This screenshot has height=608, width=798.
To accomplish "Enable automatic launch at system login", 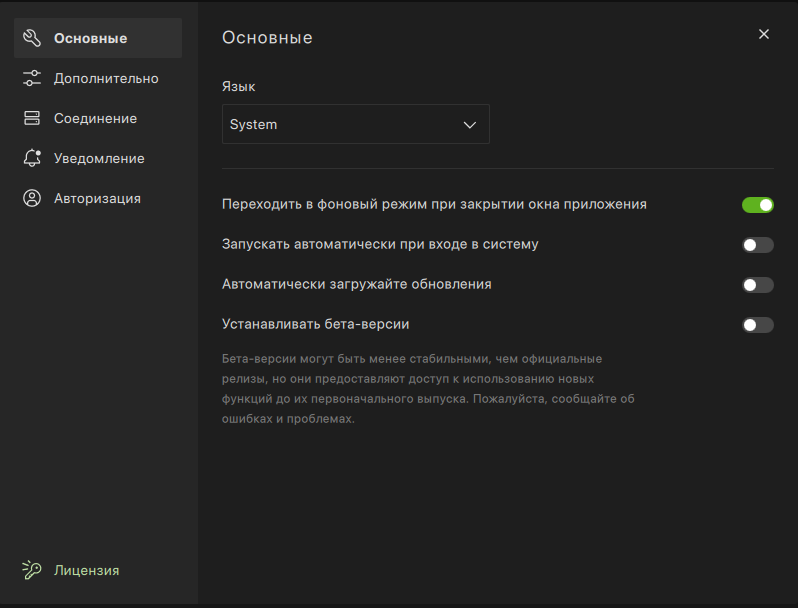I will click(x=757, y=245).
